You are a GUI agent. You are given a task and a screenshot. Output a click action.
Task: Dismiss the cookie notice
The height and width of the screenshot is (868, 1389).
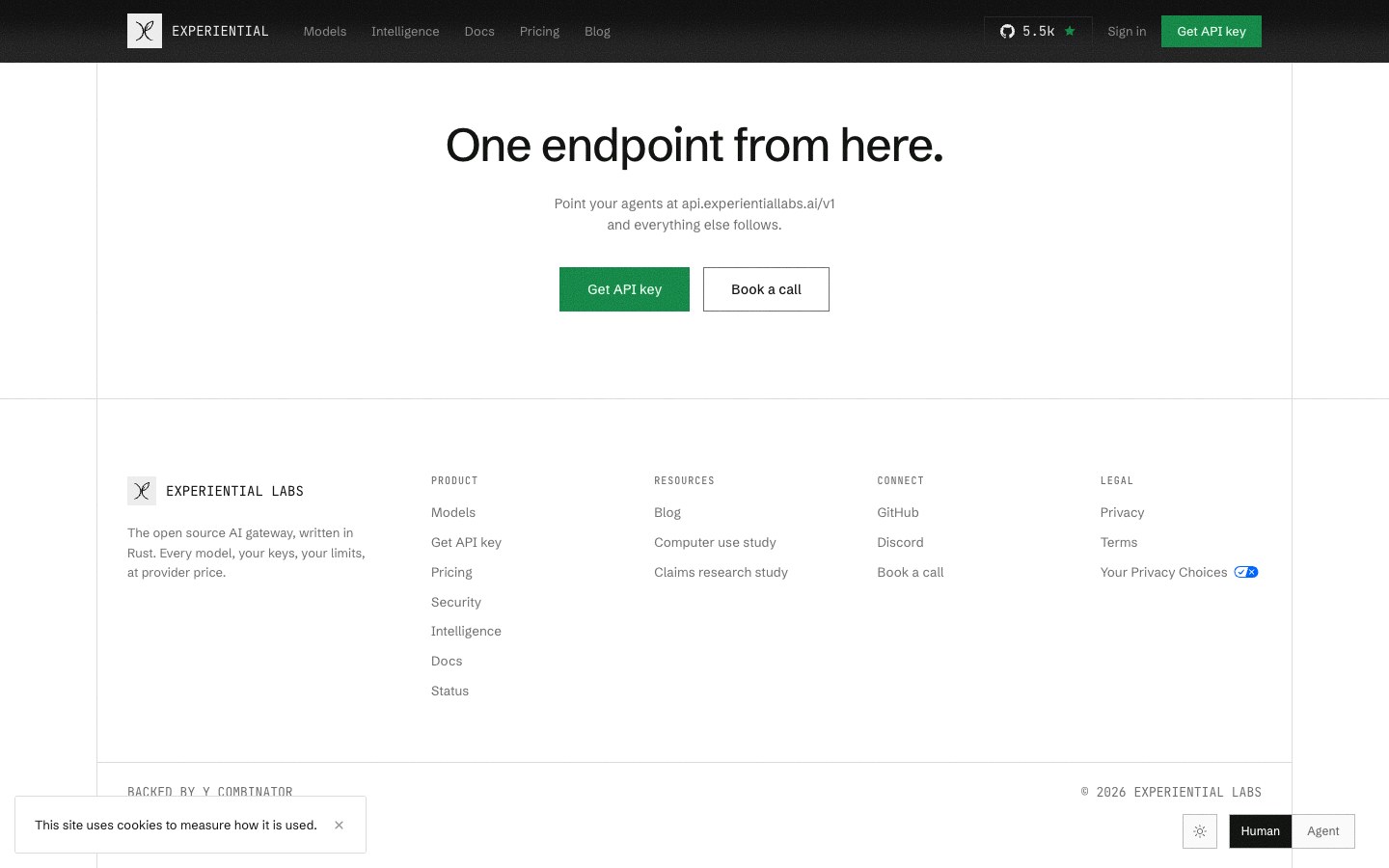point(339,825)
